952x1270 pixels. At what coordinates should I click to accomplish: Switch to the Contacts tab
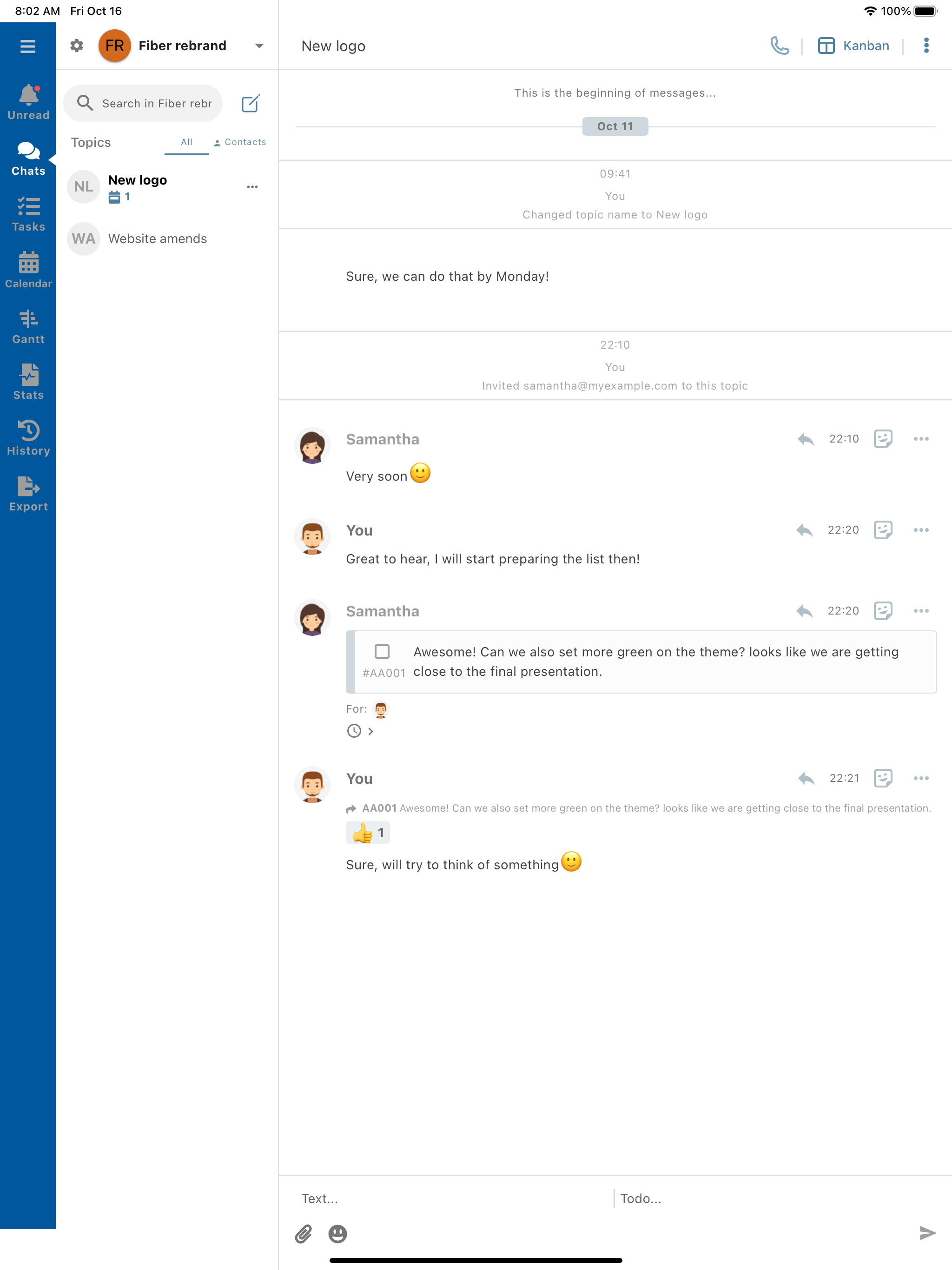pyautogui.click(x=240, y=142)
